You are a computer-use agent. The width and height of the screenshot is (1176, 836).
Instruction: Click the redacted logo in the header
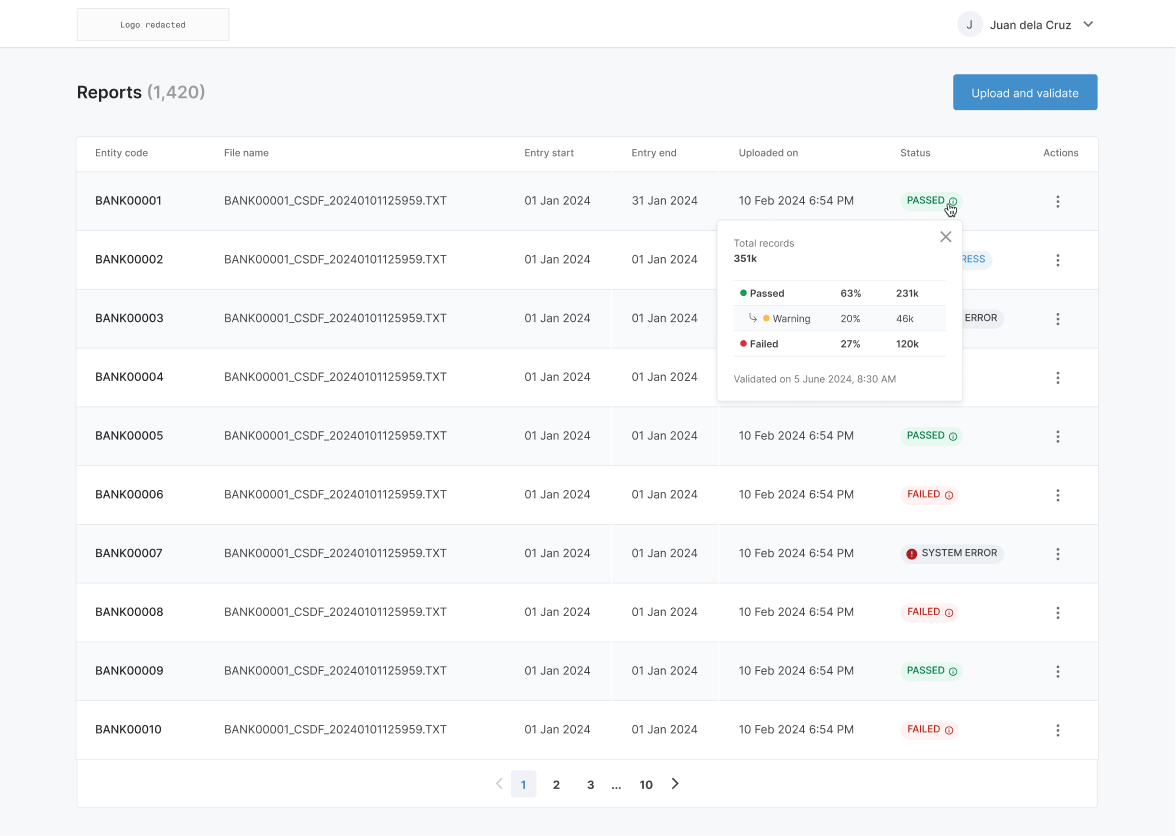[152, 24]
